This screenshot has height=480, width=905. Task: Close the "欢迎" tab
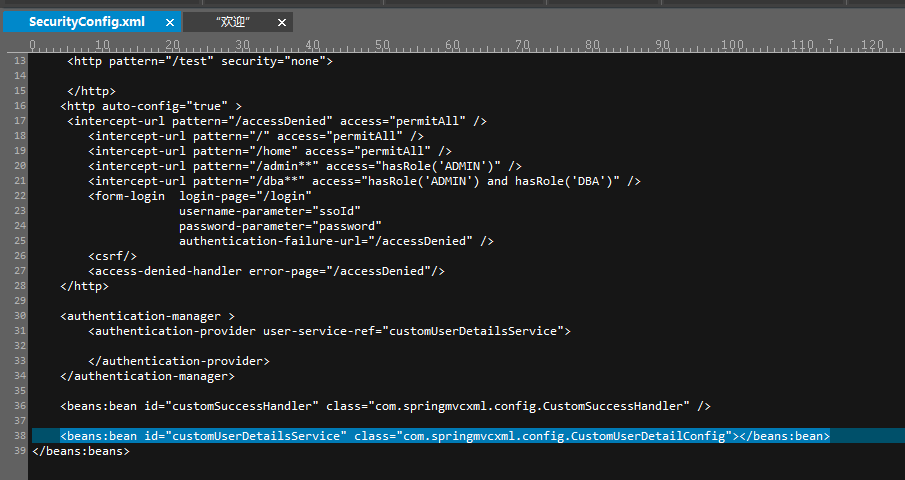pyautogui.click(x=282, y=22)
